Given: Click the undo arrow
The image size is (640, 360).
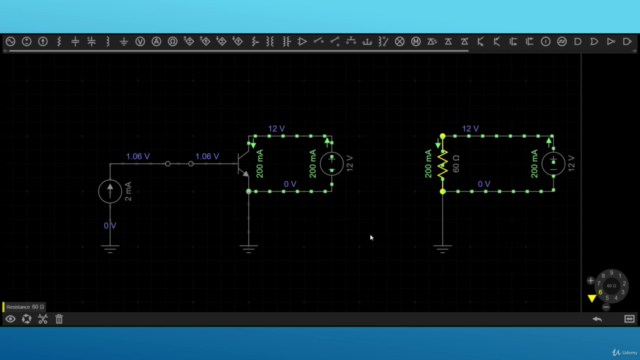Looking at the screenshot, I should tap(597, 319).
